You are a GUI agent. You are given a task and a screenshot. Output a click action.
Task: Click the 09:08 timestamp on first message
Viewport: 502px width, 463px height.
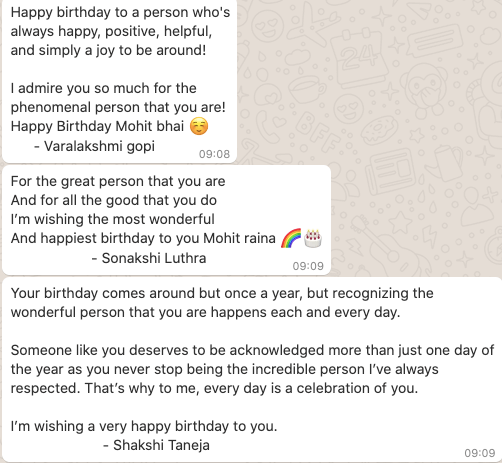point(214,154)
